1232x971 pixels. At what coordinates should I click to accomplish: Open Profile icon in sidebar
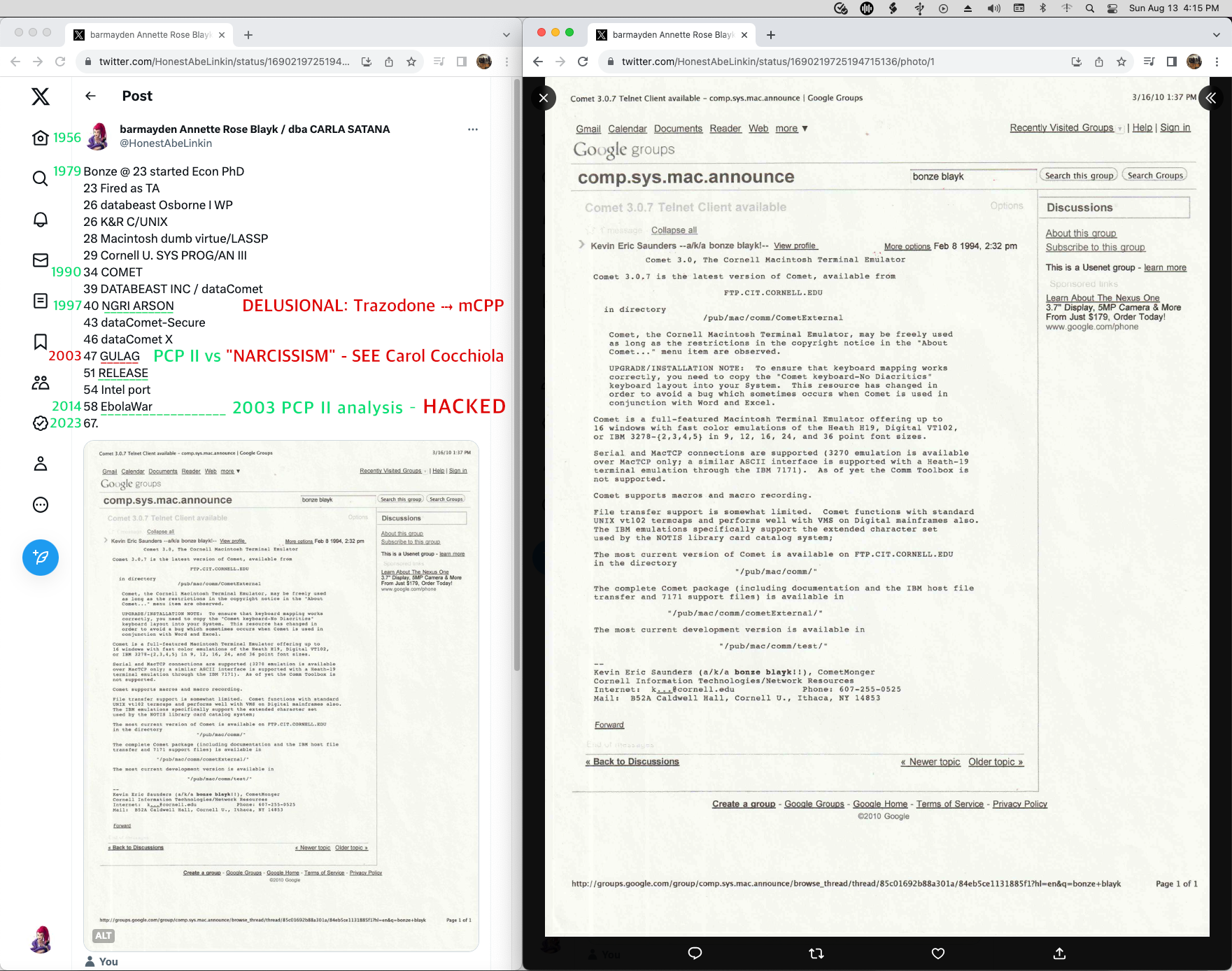[41, 464]
